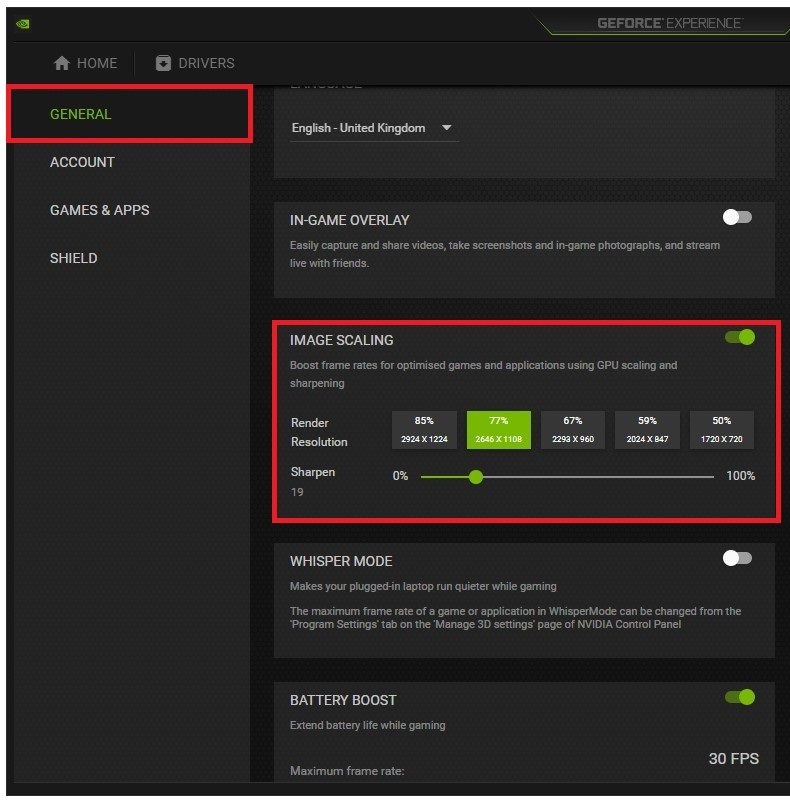Image resolution: width=790 pixels, height=804 pixels.
Task: Click the GEFORCE EXPERIENCE title logo
Action: pos(670,23)
